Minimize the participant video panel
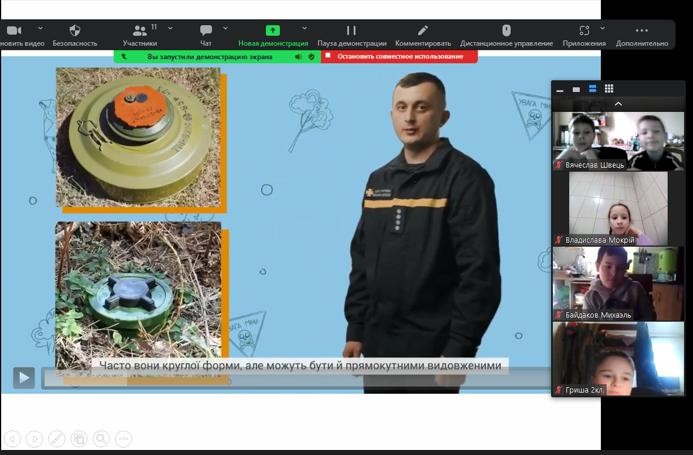The width and height of the screenshot is (693, 455). [560, 89]
